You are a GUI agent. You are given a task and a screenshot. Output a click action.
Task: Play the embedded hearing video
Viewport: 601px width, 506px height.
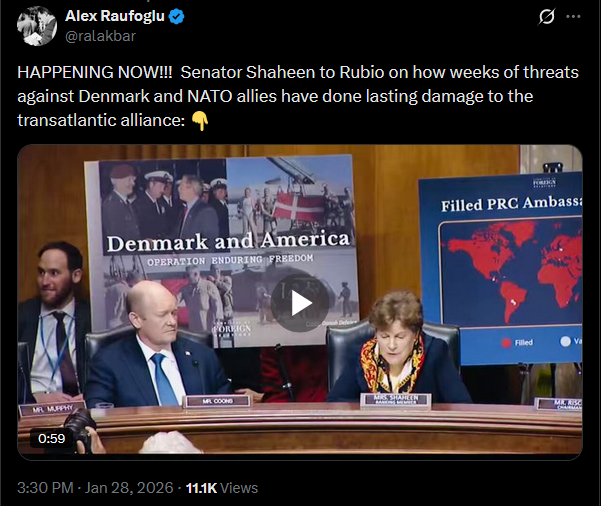tap(300, 303)
